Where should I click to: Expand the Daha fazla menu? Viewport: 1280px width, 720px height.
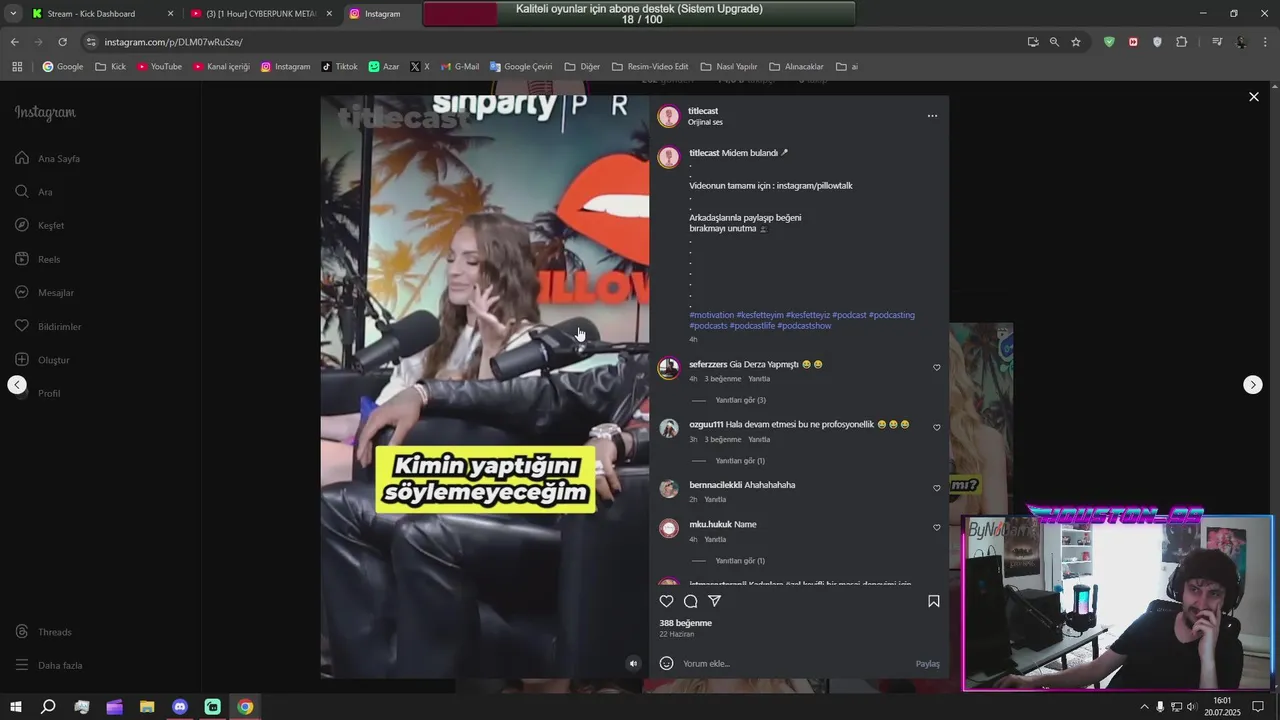49,665
